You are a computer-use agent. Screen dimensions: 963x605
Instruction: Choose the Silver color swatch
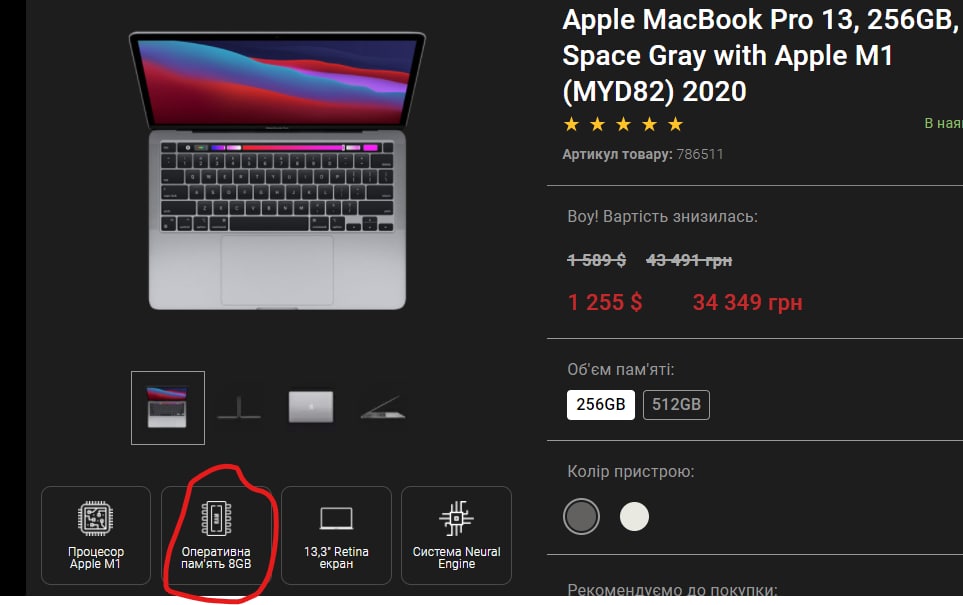tap(634, 517)
